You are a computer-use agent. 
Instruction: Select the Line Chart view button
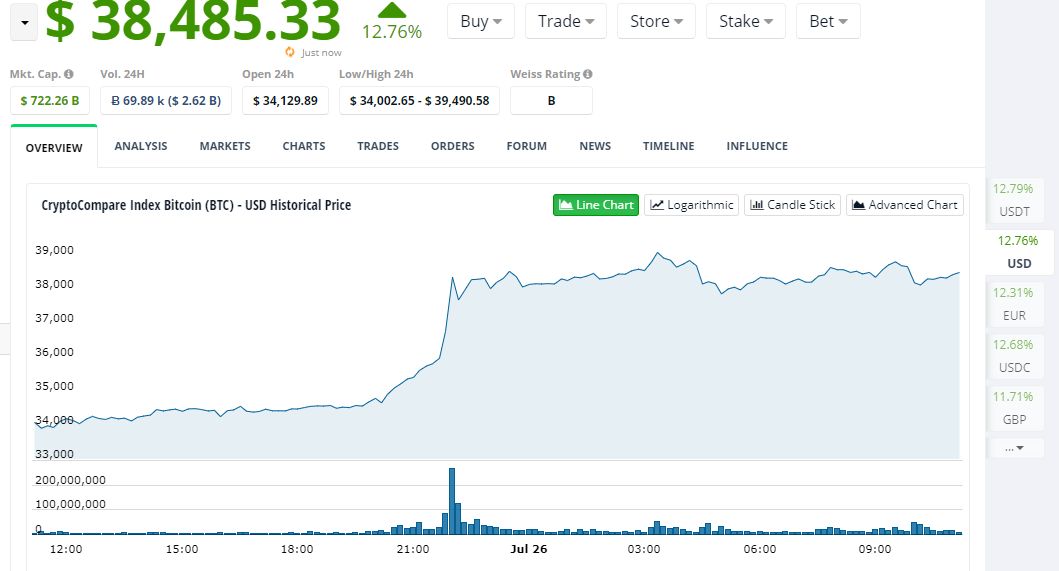click(x=596, y=205)
